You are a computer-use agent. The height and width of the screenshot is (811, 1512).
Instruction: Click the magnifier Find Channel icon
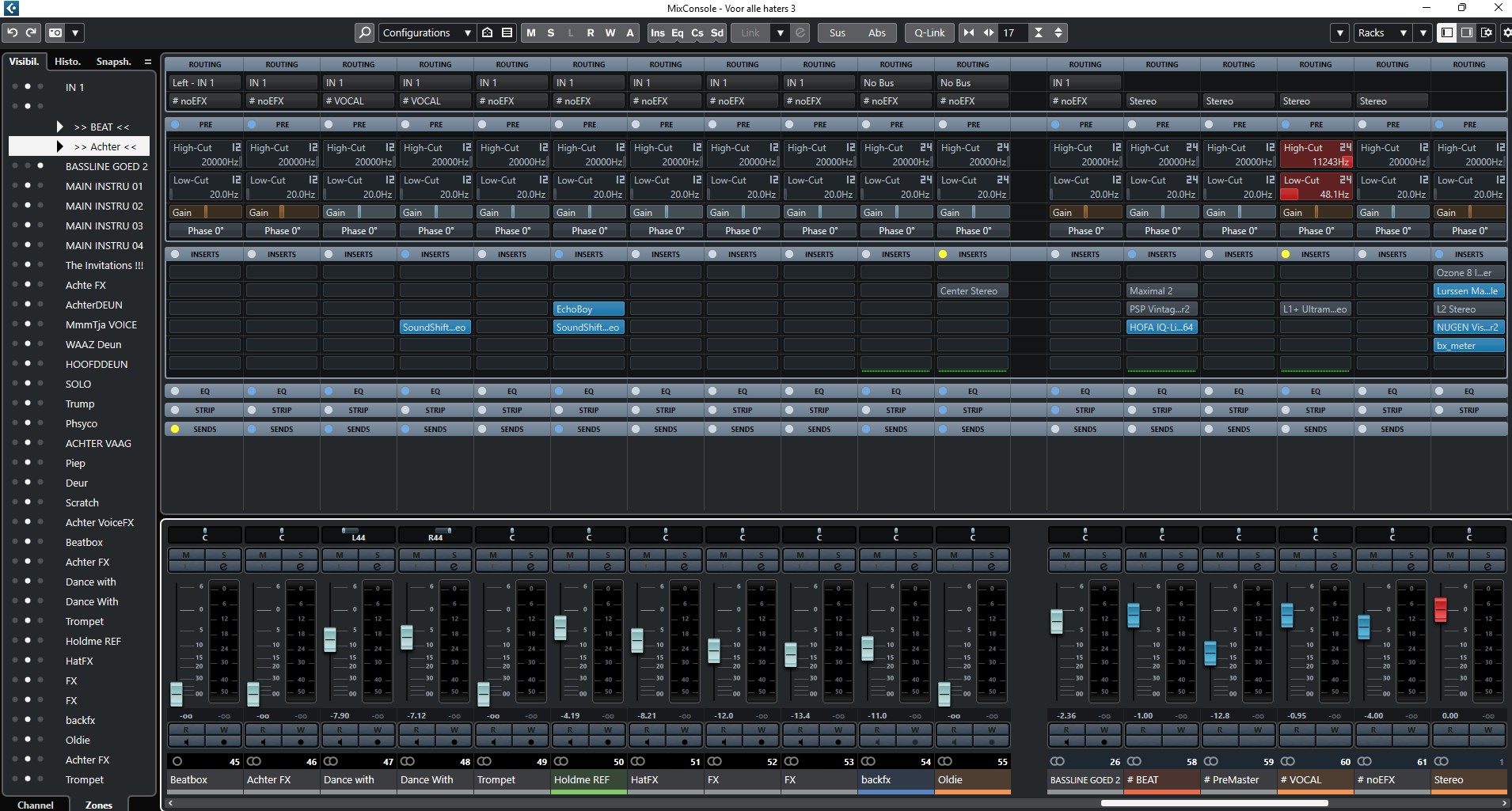(x=364, y=32)
